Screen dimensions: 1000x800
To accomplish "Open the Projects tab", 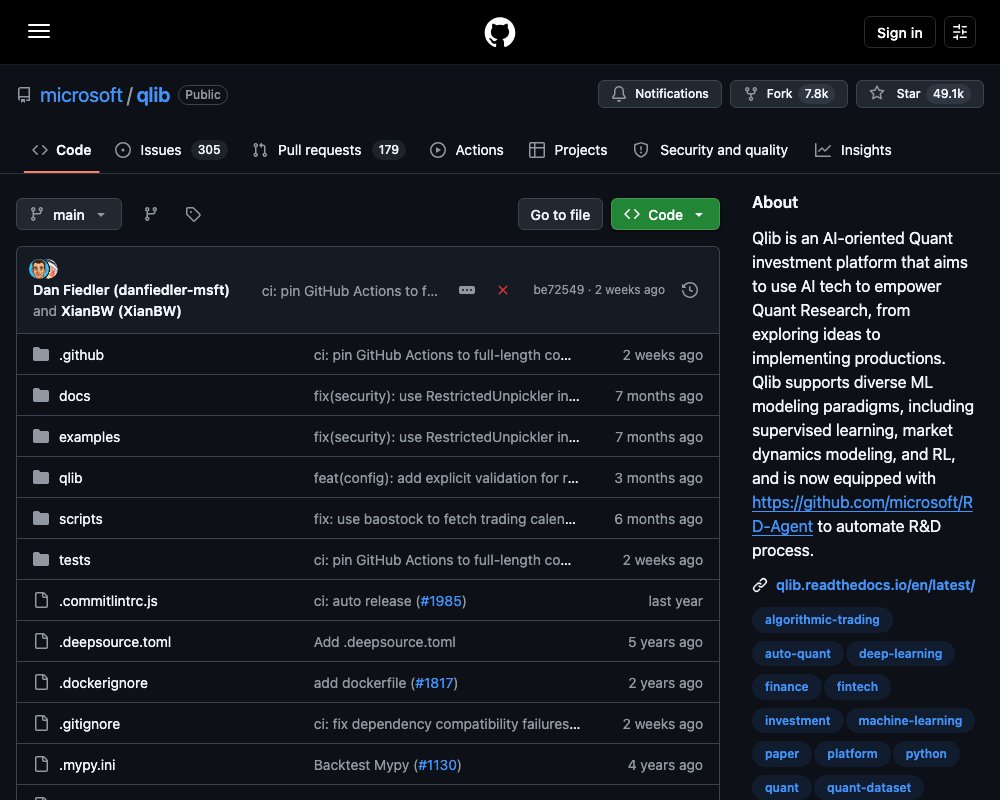I will [568, 150].
